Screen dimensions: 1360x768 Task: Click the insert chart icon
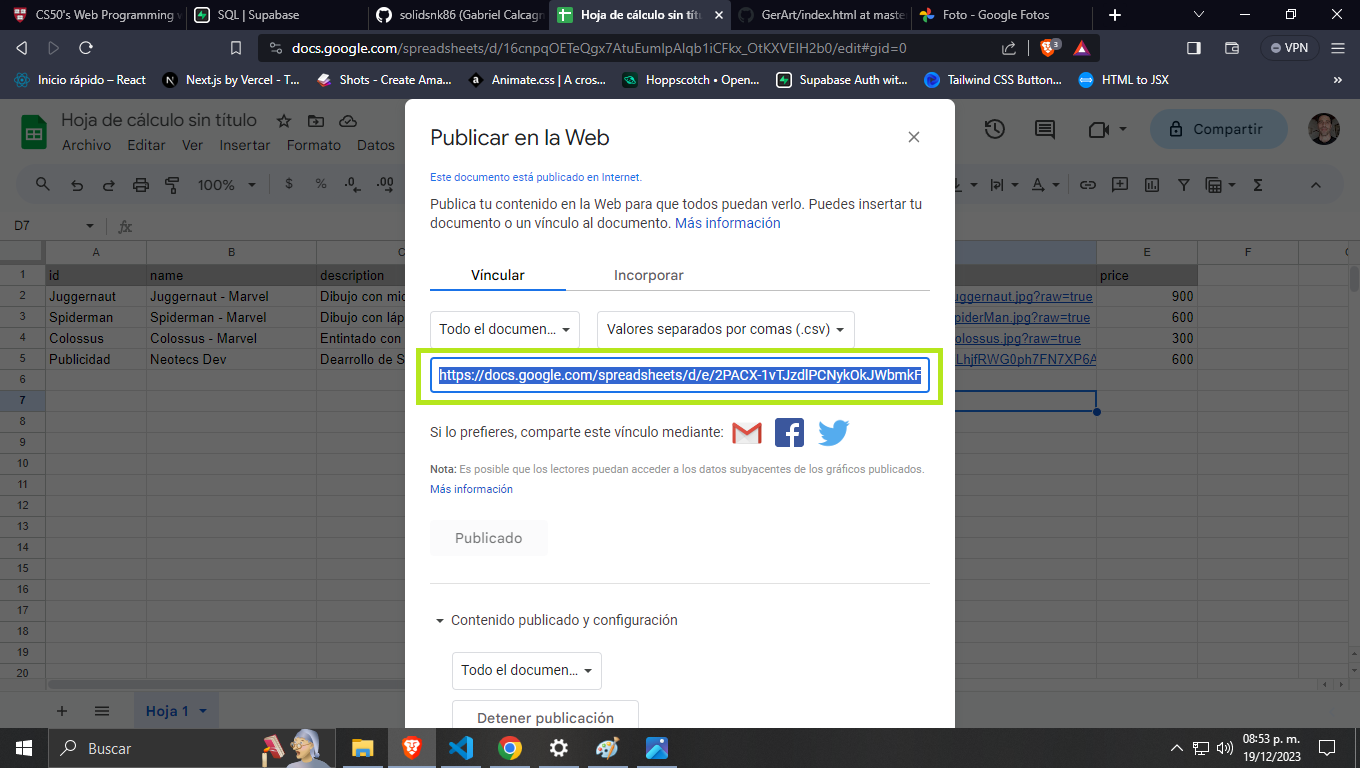(x=1152, y=185)
